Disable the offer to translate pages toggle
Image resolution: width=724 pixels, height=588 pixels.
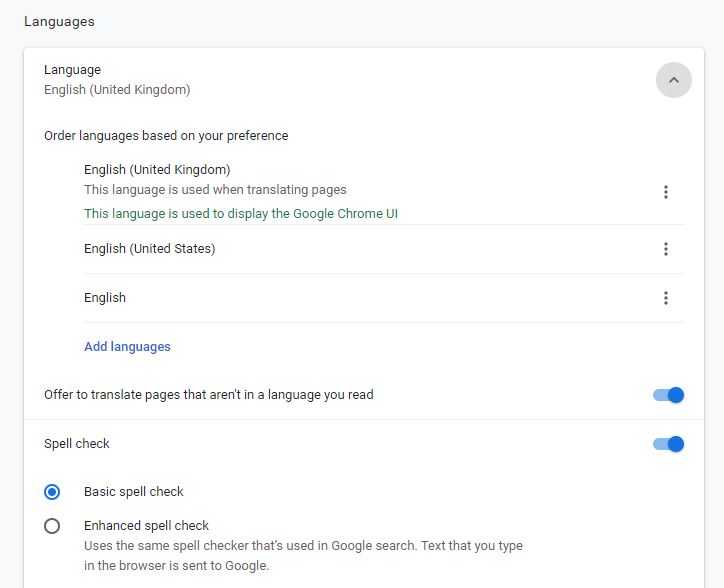(x=668, y=395)
